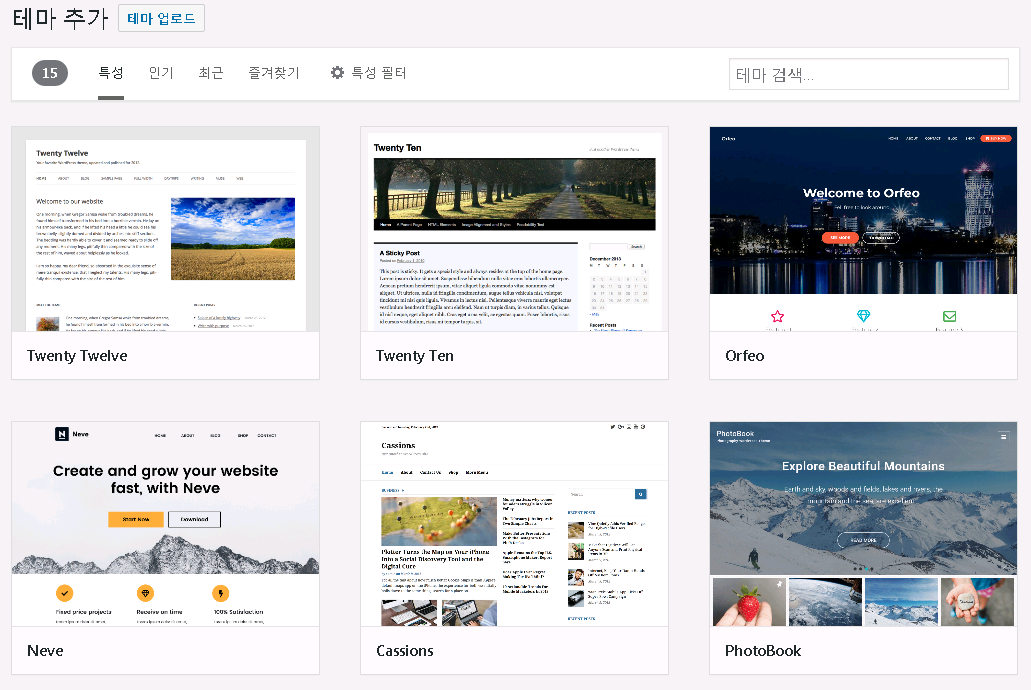
Task: Open the Neve theme thumbnail
Action: click(166, 524)
